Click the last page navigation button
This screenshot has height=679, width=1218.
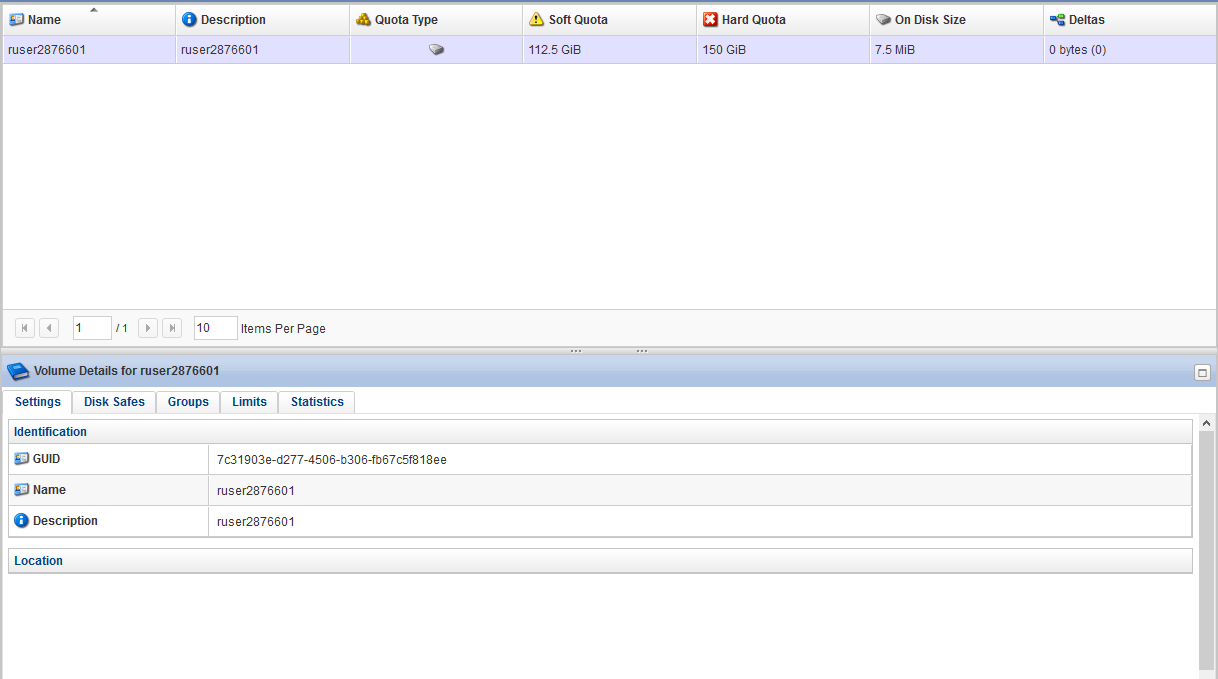click(170, 327)
